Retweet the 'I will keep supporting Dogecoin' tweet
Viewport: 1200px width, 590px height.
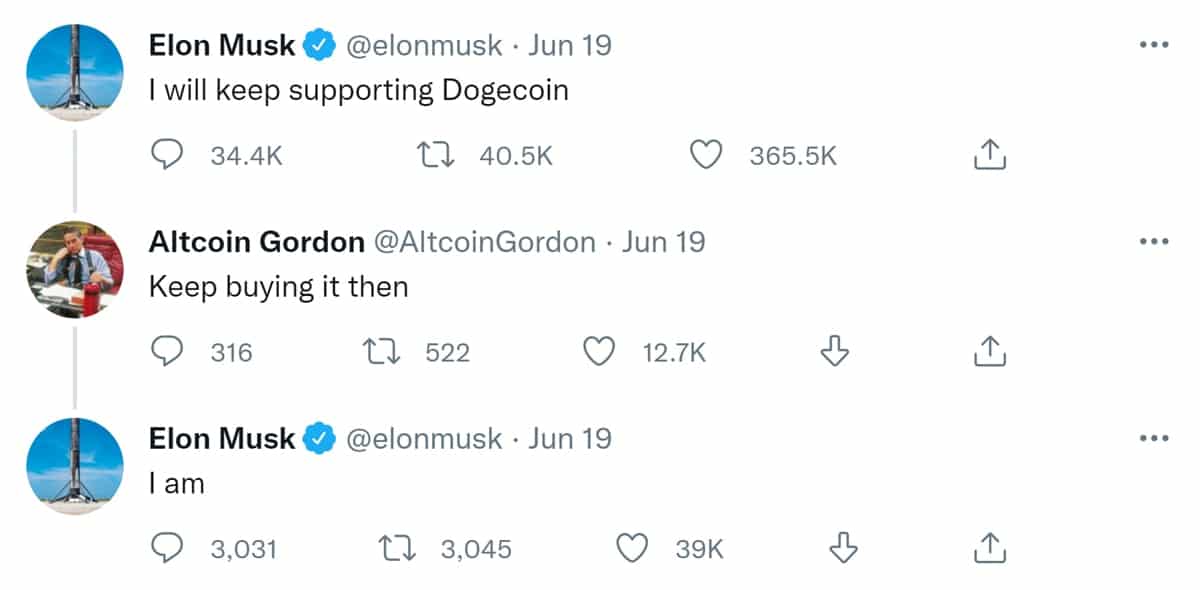(437, 155)
